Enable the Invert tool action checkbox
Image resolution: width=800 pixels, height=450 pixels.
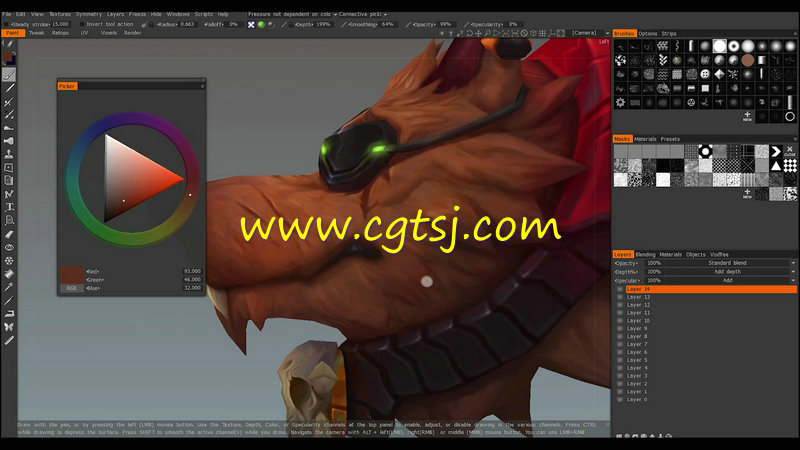82,24
